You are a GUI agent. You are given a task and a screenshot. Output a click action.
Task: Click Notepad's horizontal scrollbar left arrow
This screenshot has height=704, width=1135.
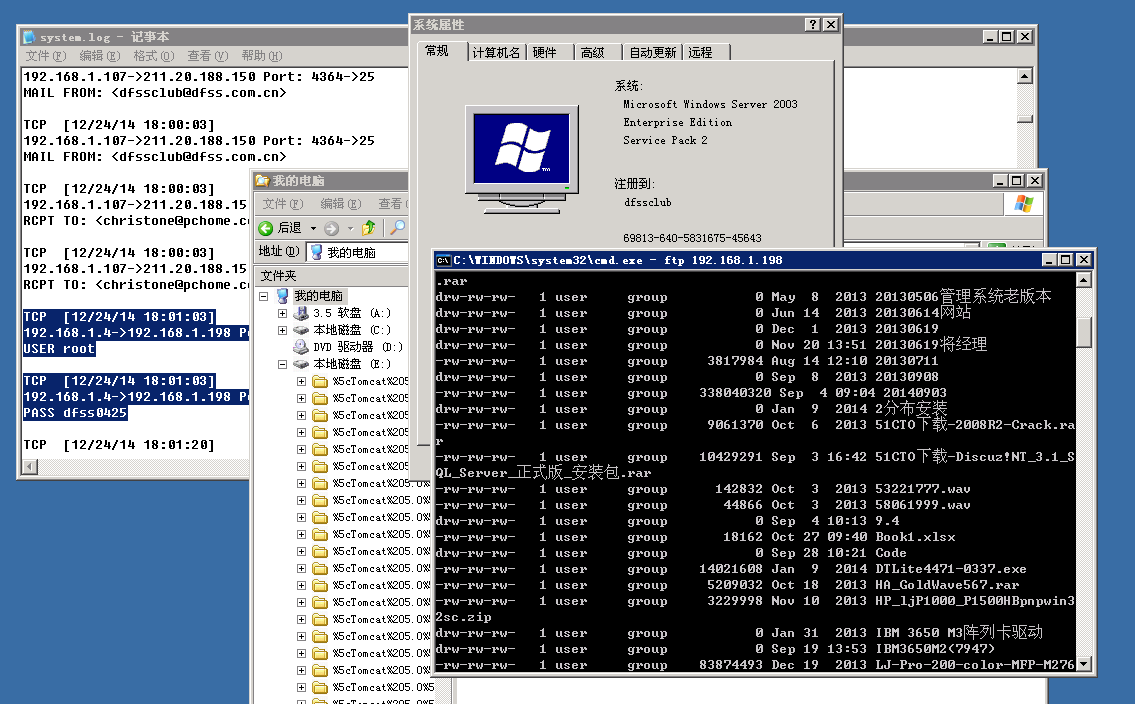pyautogui.click(x=30, y=467)
